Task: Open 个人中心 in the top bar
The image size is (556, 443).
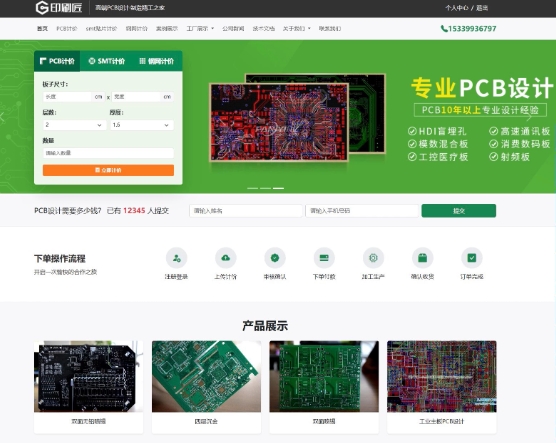Action: pyautogui.click(x=457, y=8)
